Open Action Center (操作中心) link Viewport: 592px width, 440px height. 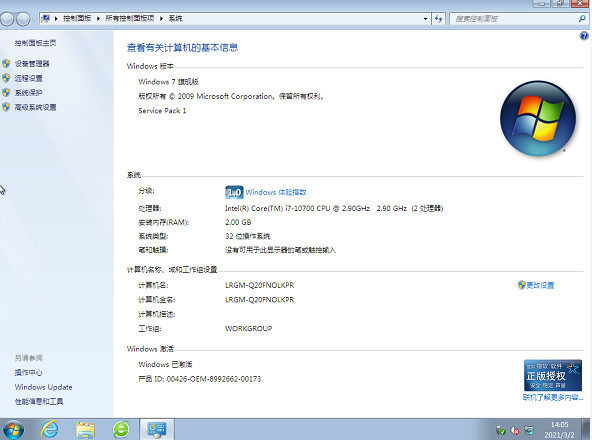[29, 373]
